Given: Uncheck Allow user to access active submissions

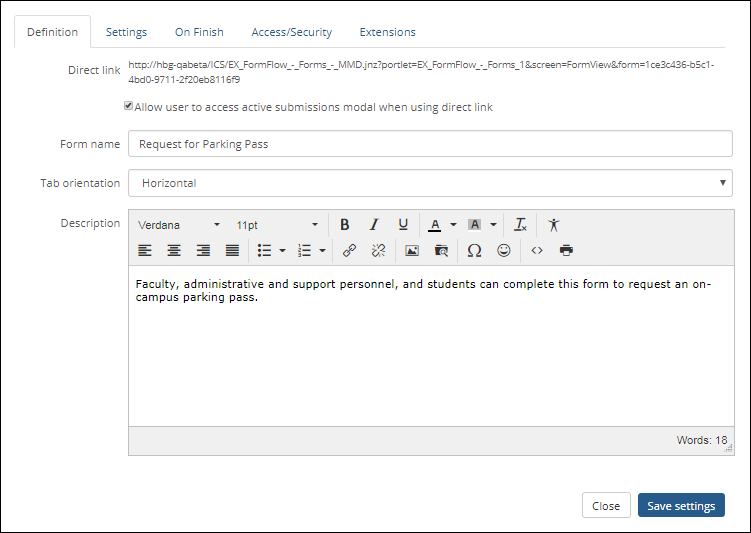Looking at the screenshot, I should point(128,106).
